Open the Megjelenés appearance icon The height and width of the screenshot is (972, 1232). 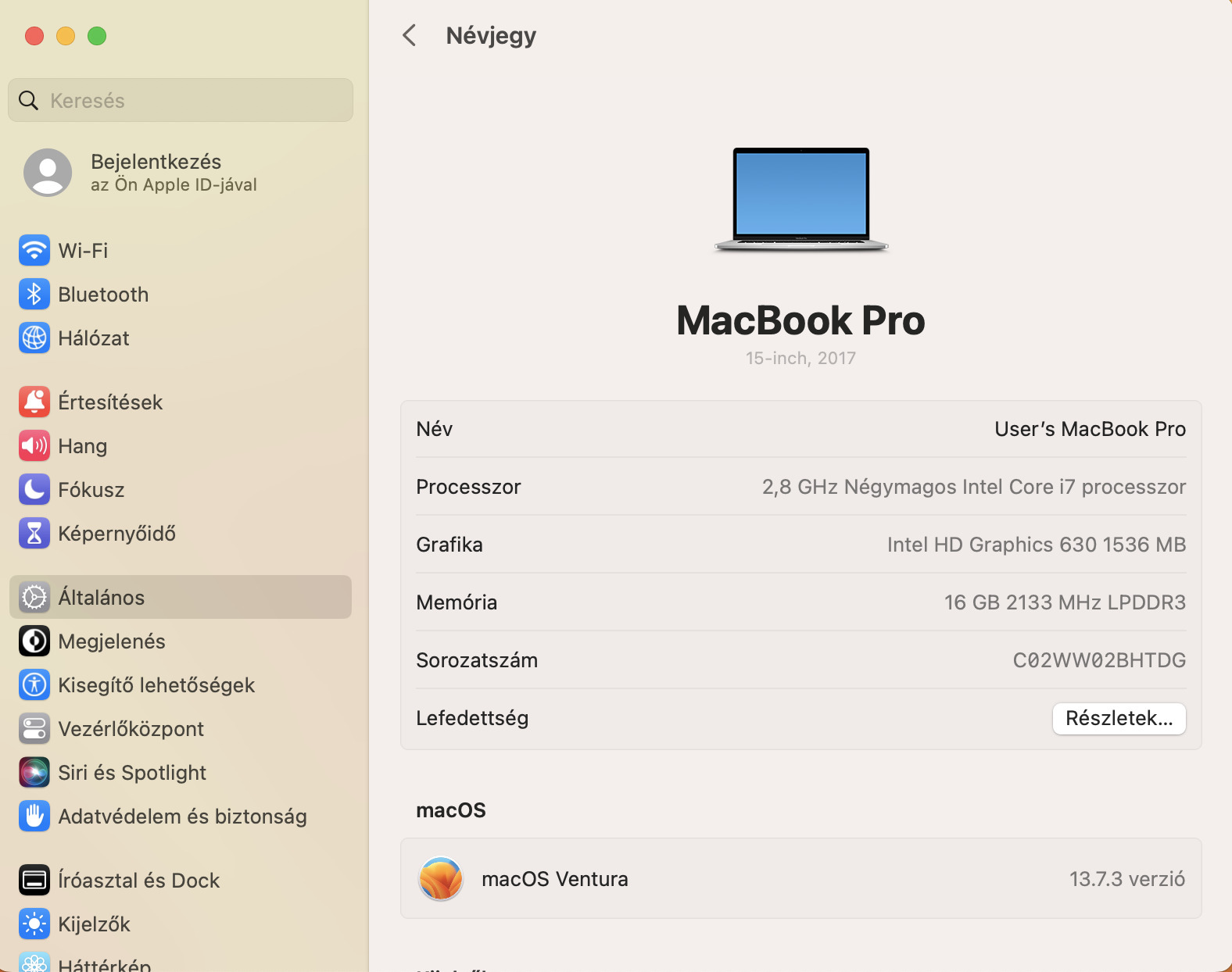tap(34, 641)
